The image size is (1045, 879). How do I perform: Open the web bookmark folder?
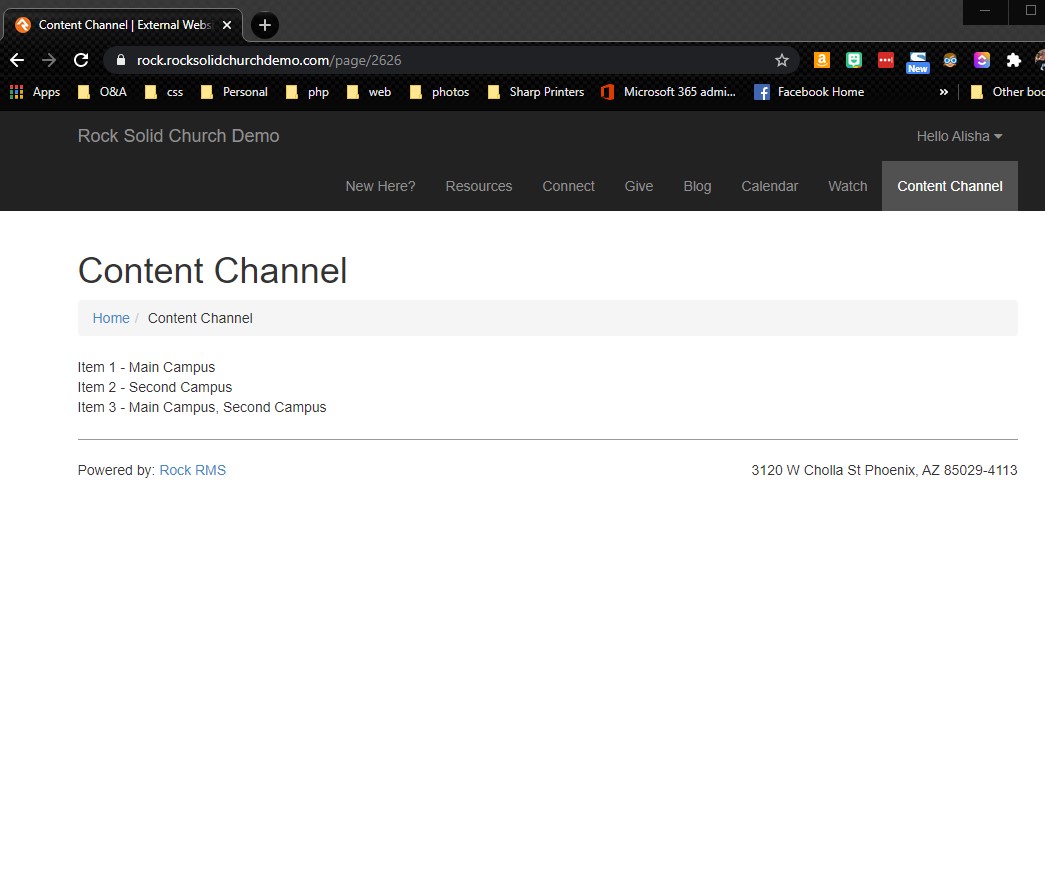(369, 92)
